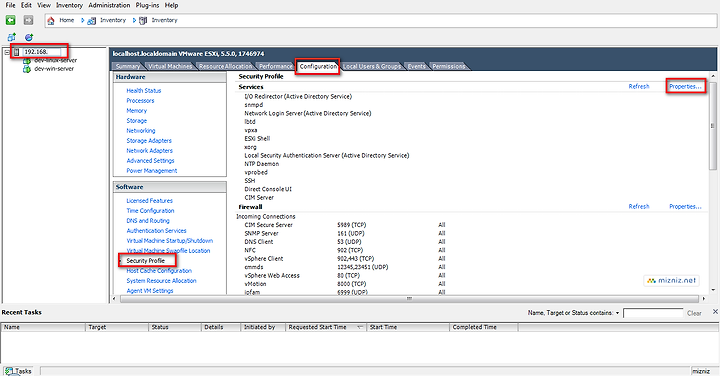Open Agent VM Settings link
720x376 pixels.
(x=150, y=291)
